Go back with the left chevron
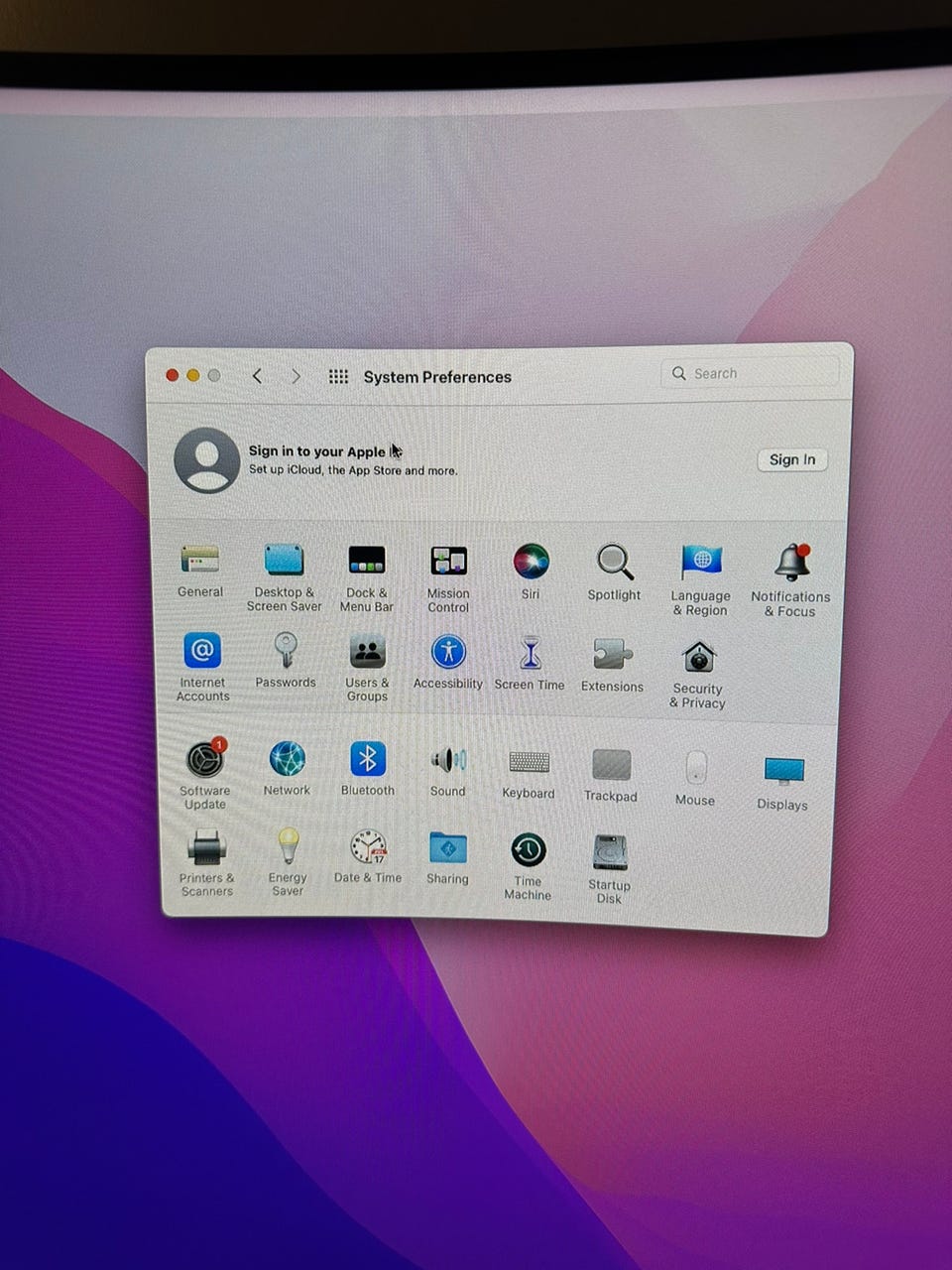Viewport: 952px width, 1270px height. tap(258, 376)
